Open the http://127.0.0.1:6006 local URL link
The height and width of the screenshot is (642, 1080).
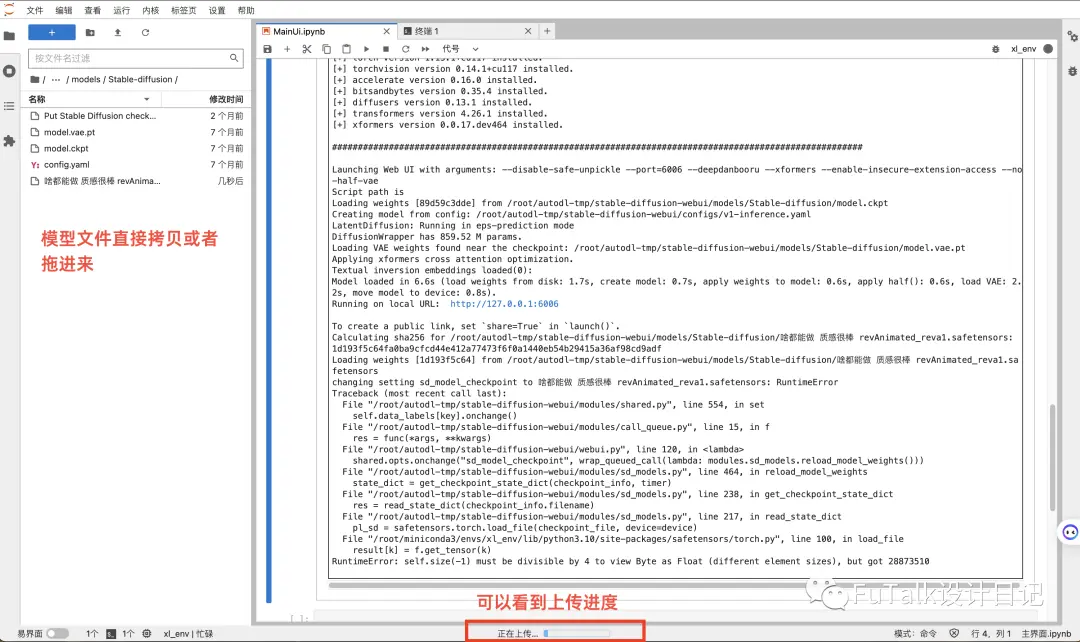(504, 304)
